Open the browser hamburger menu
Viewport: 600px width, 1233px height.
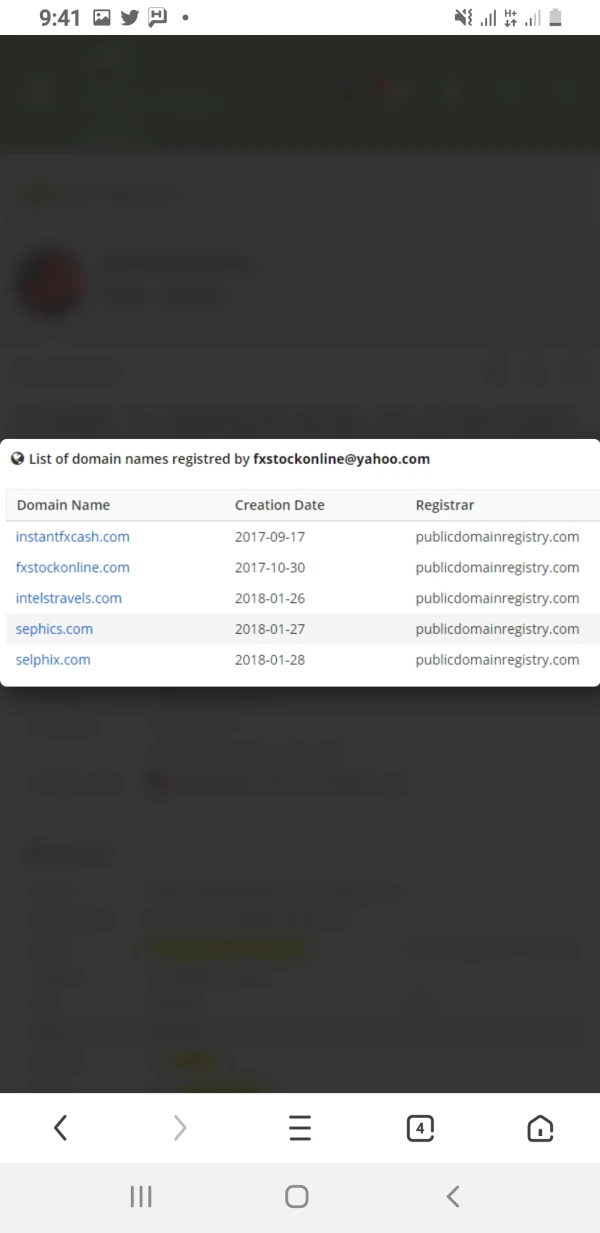click(300, 1128)
